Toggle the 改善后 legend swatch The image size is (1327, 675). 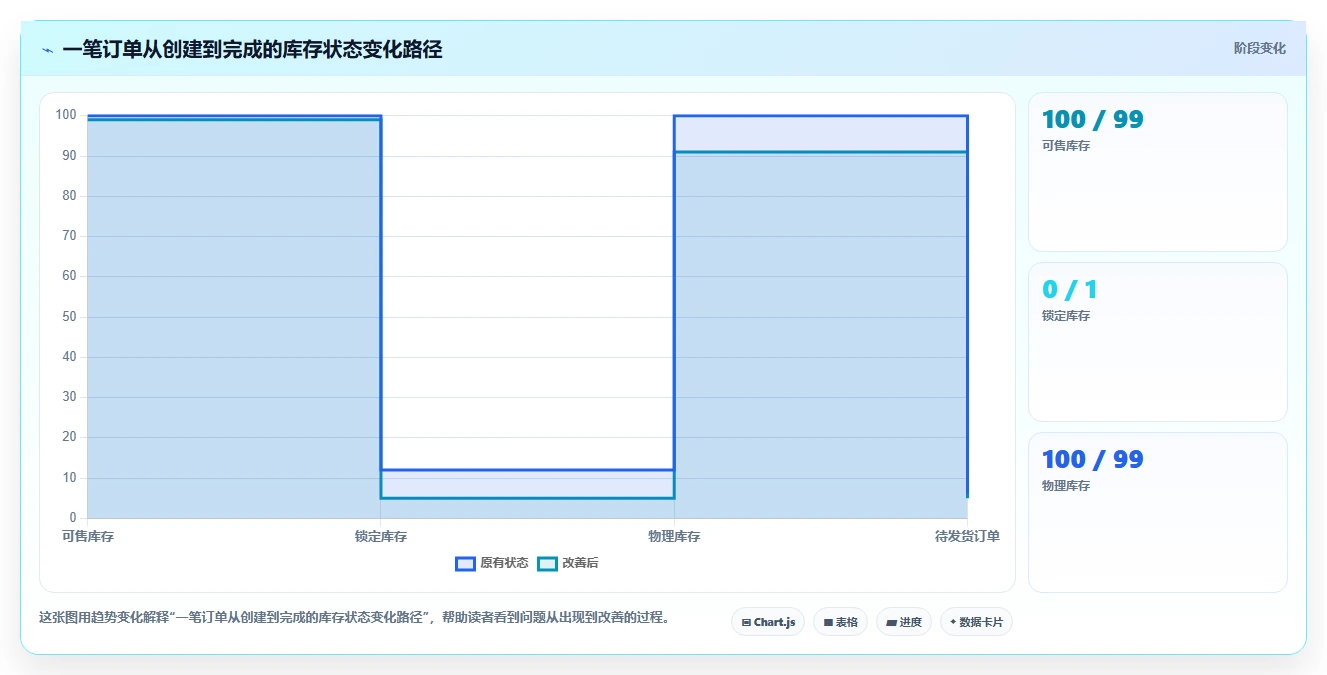547,563
